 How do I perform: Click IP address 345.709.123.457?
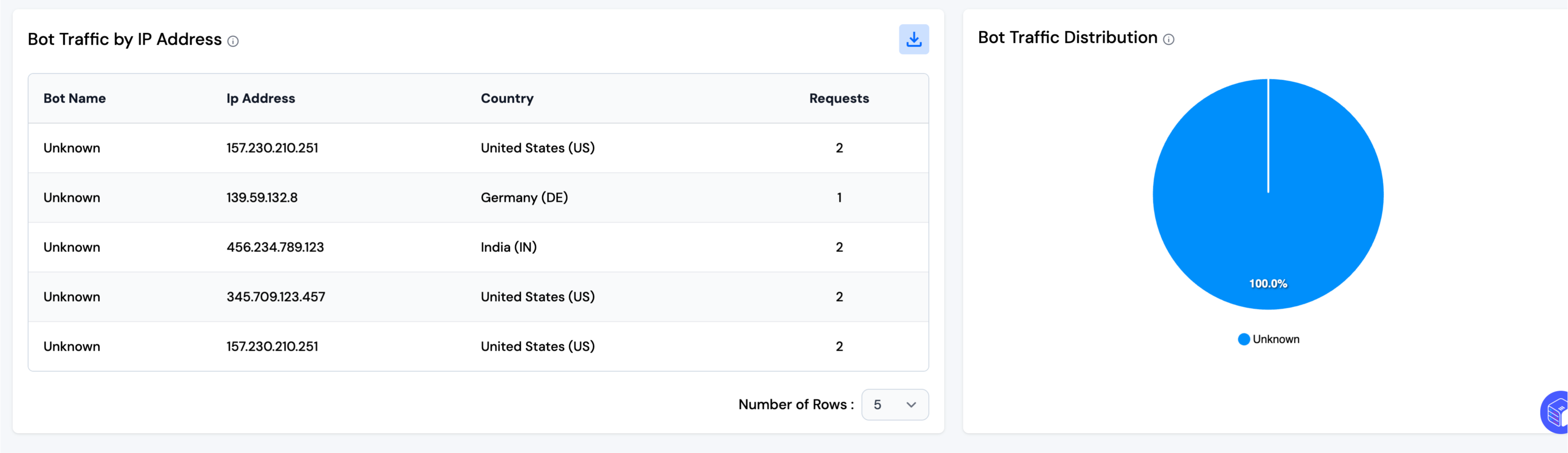coord(276,297)
